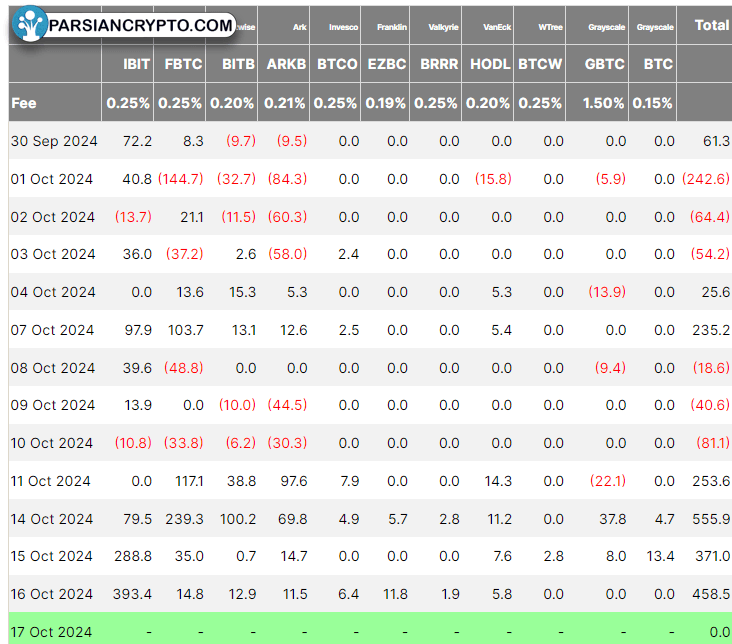Screen dimensions: 732x644
Task: Select the 61.3 total value
Action: 716,141
